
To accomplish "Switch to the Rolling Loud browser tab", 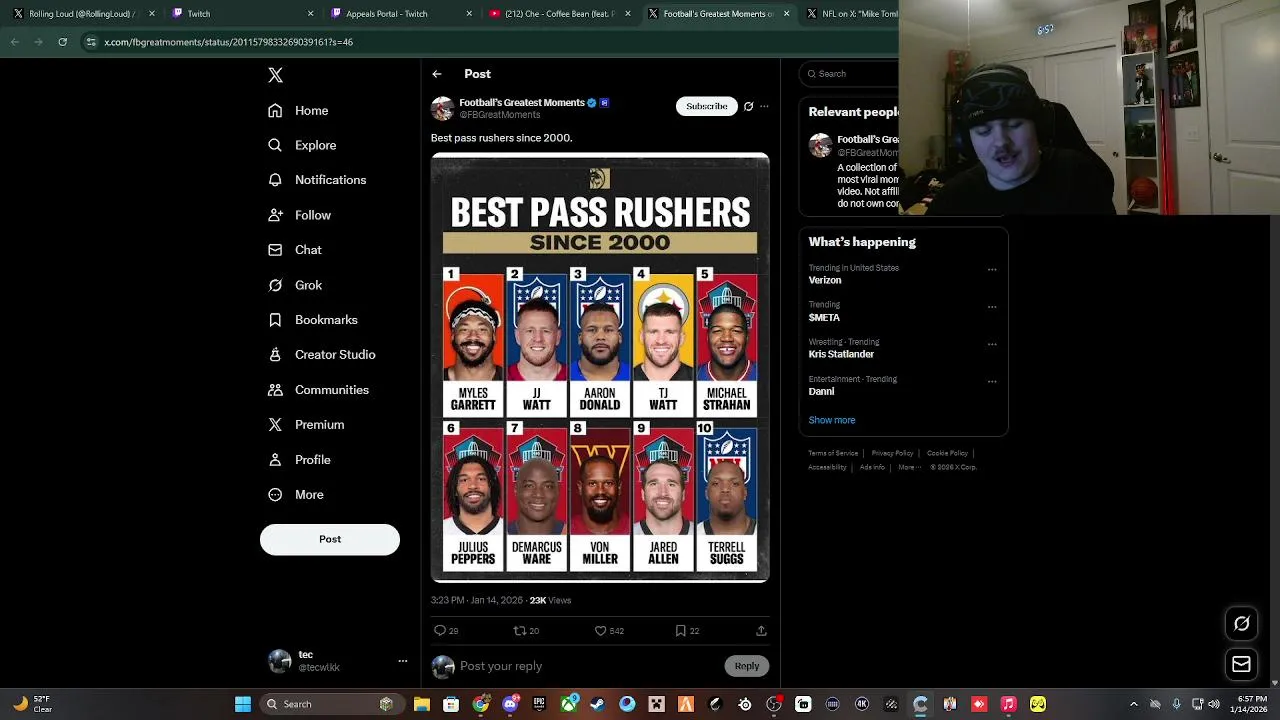I will 82,14.
